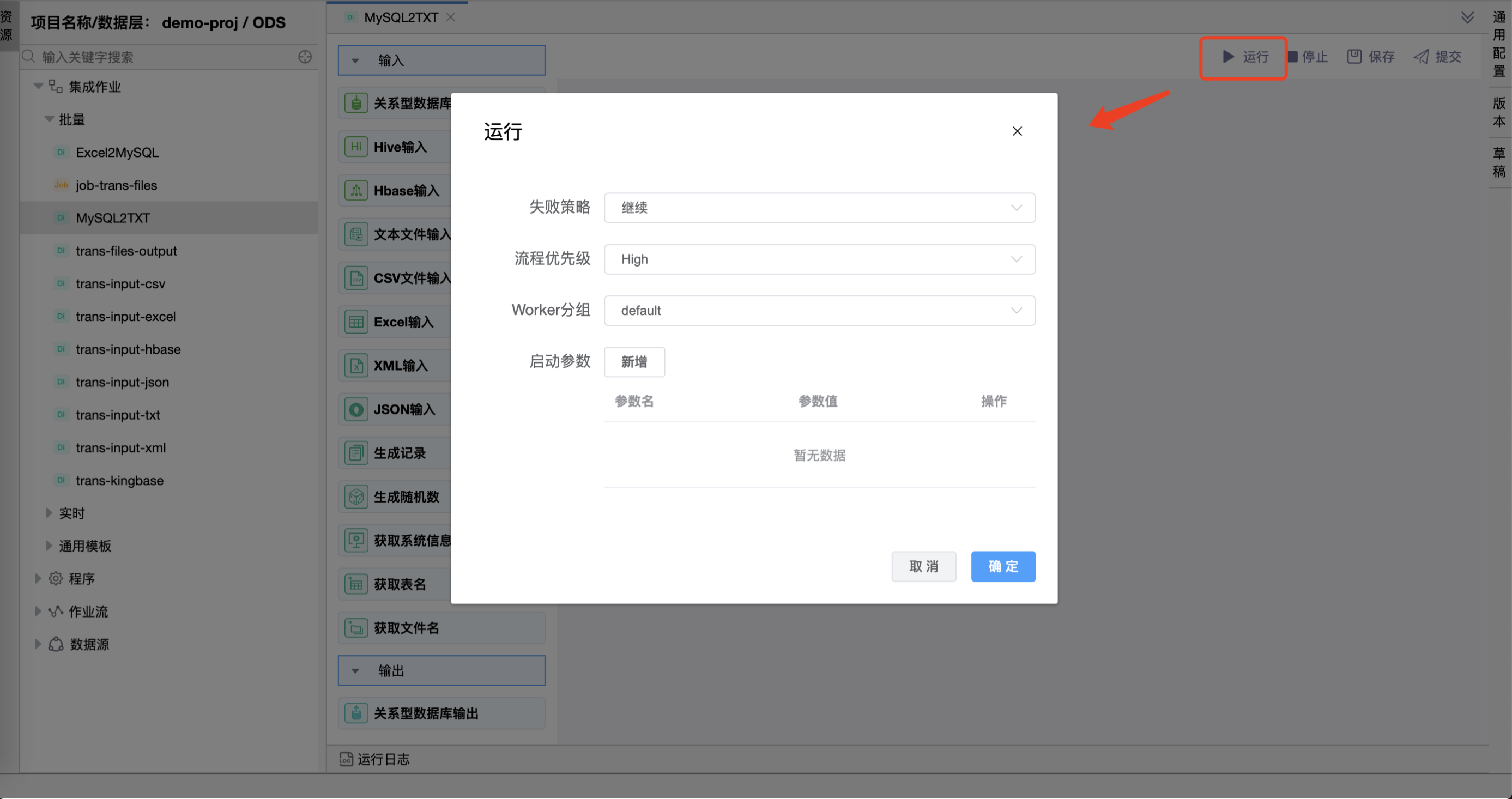The height and width of the screenshot is (799, 1512).
Task: Select the MySQL2TXT editor tab
Action: [x=400, y=17]
